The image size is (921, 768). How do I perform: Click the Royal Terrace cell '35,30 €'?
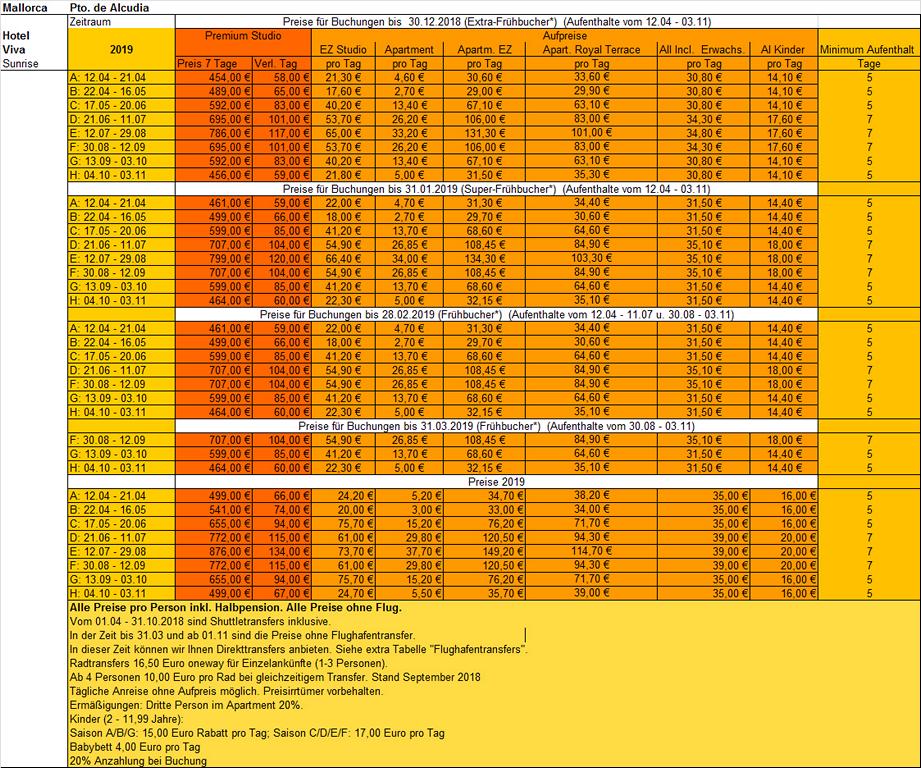pyautogui.click(x=591, y=174)
